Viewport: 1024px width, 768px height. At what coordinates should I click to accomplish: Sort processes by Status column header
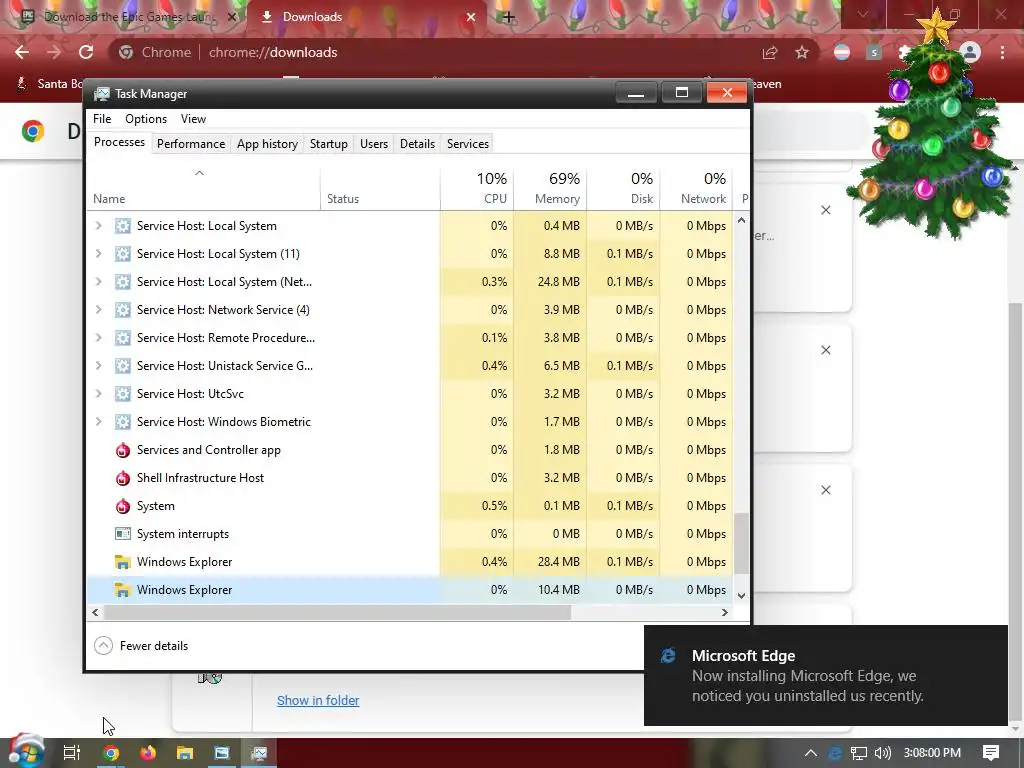coord(380,188)
